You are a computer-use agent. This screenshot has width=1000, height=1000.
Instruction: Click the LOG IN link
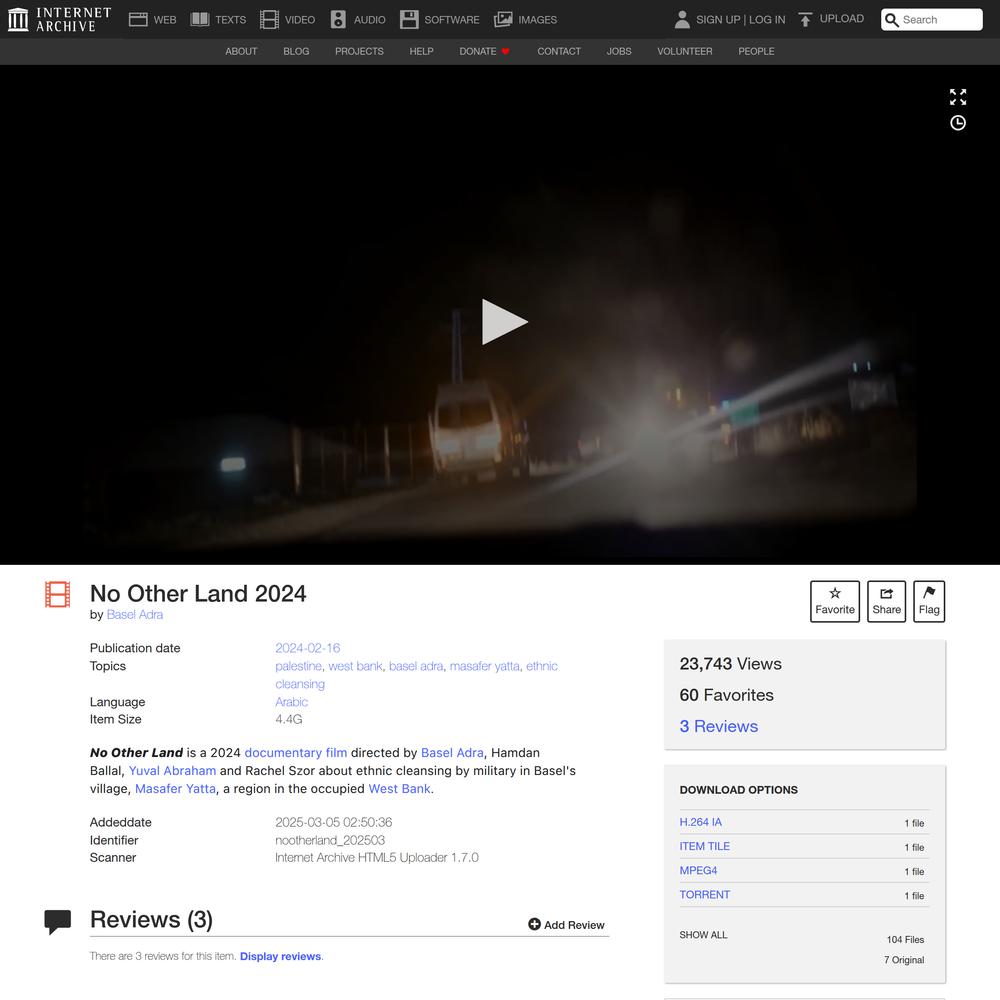767,20
